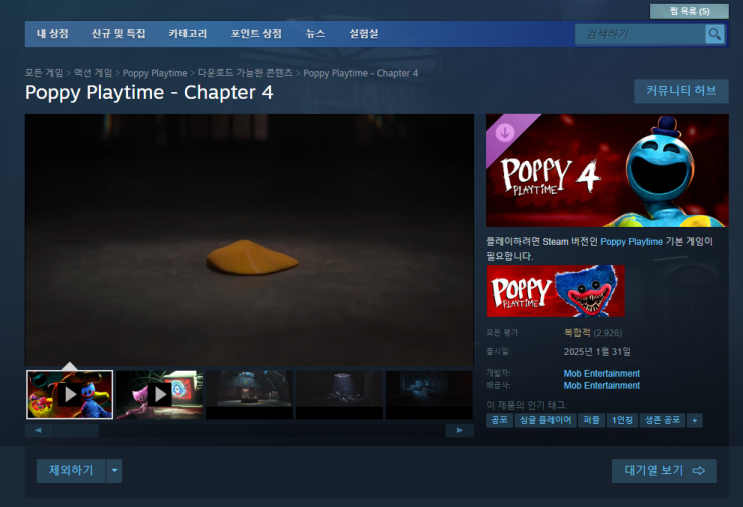
Task: Select the 퍼즐 tag
Action: 591,420
